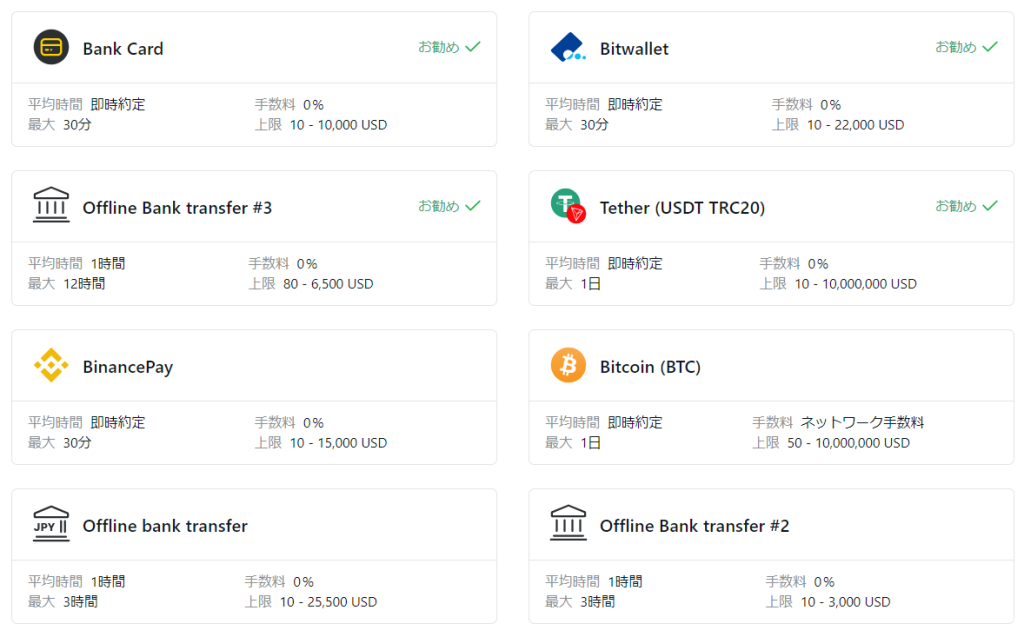Image resolution: width=1024 pixels, height=637 pixels.
Task: Select the BinancePay diamond icon
Action: [x=50, y=366]
